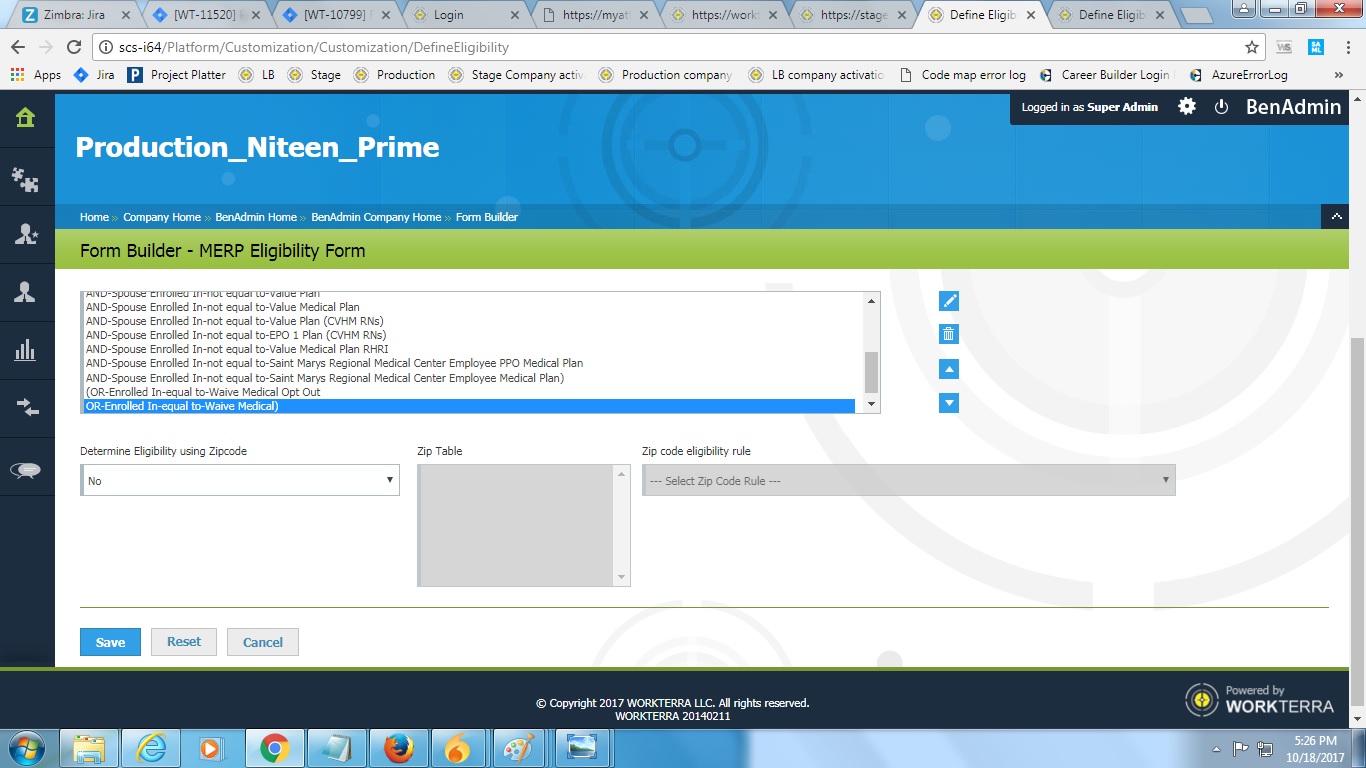Expand the Select Zip Code Rule dropdown
1366x768 pixels.
[908, 481]
